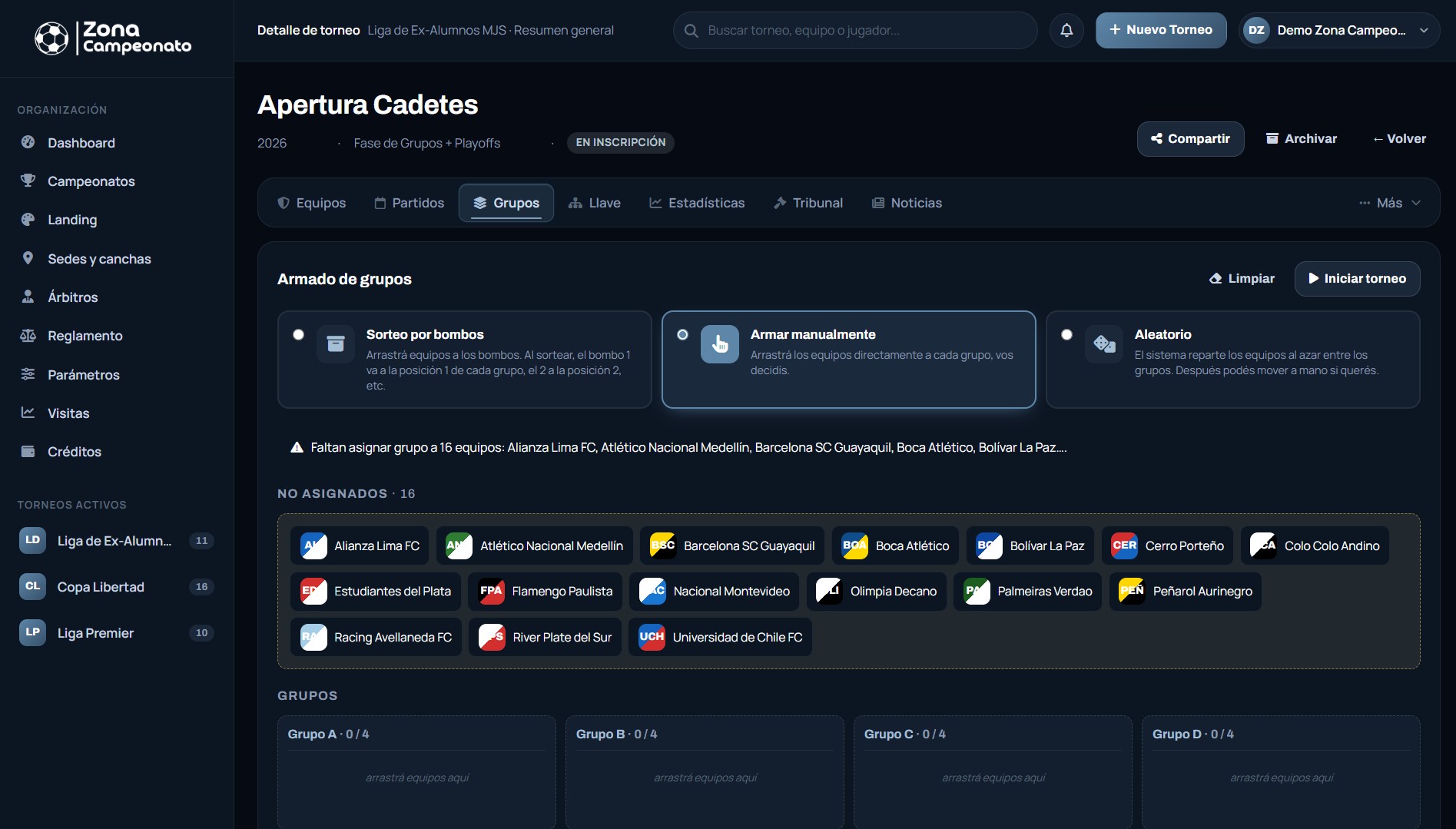Click the Nuevo Torneo button
The image size is (1456, 829).
click(x=1161, y=30)
